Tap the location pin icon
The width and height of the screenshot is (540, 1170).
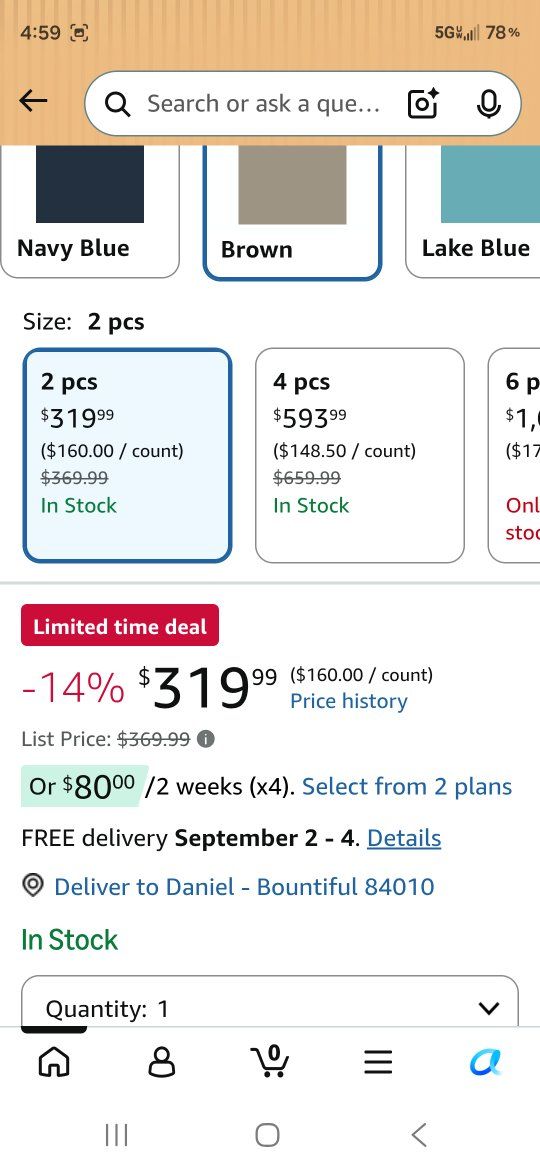tap(33, 886)
